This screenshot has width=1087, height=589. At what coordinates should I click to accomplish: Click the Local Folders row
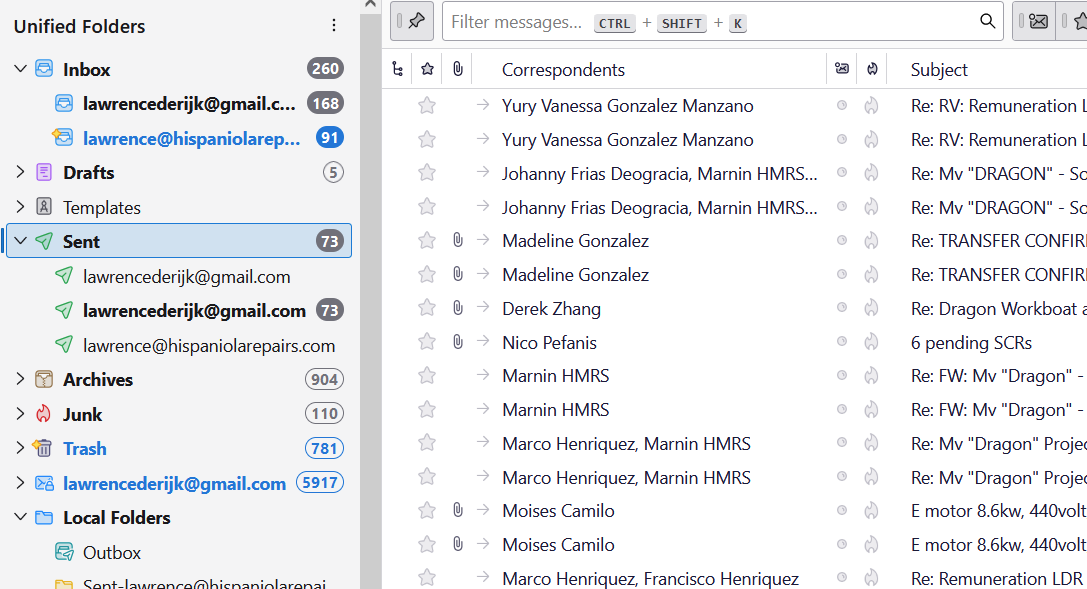pyautogui.click(x=179, y=518)
